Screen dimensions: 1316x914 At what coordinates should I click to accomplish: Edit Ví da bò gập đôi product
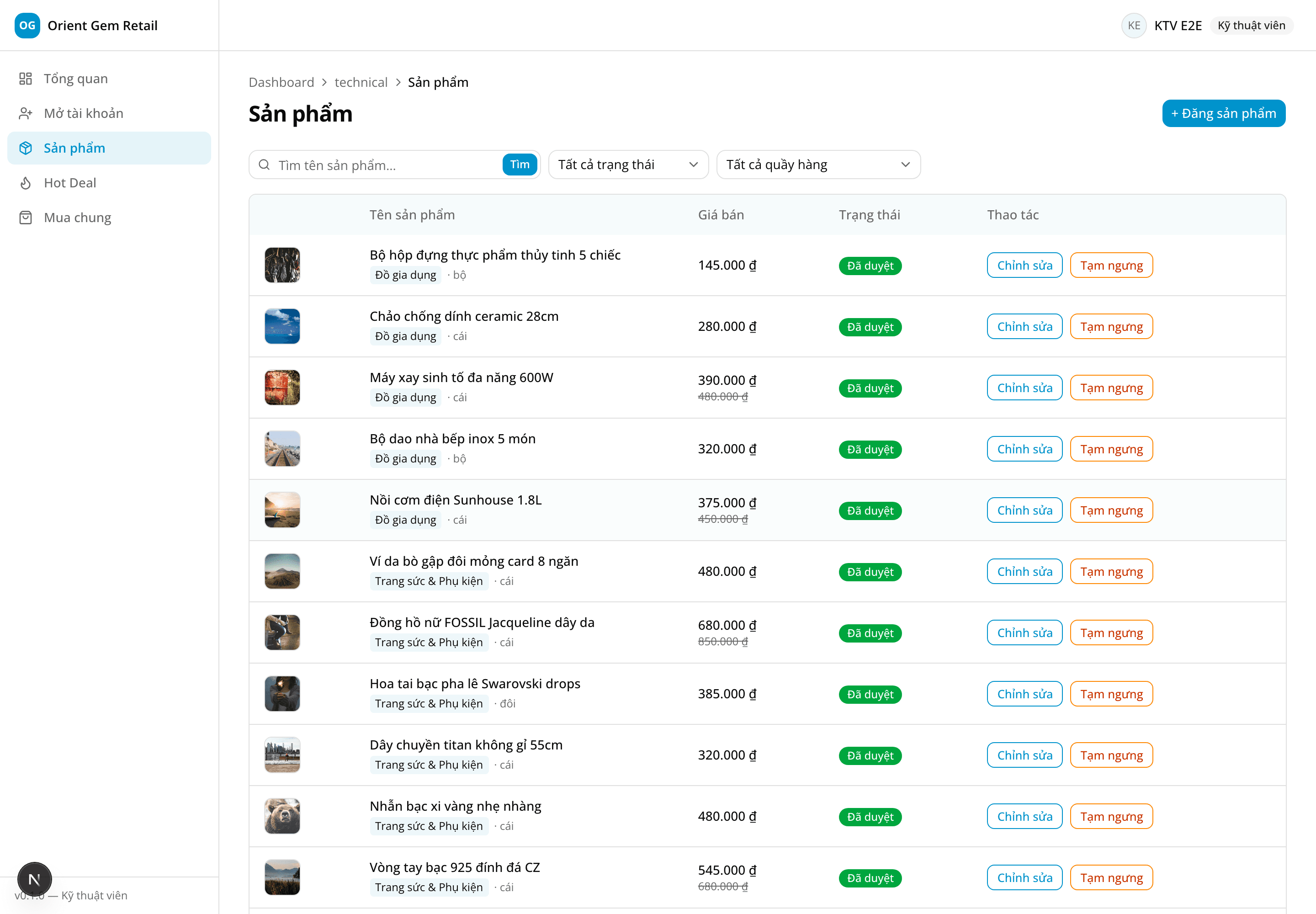click(1024, 572)
